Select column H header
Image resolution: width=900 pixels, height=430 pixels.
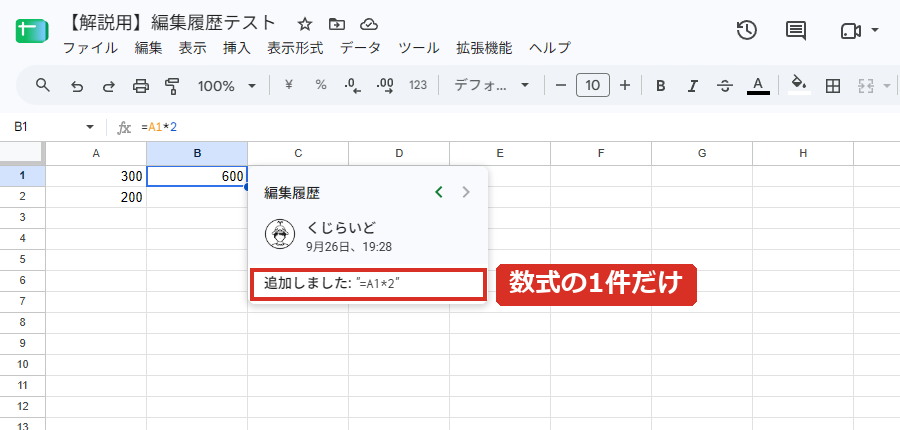[x=803, y=153]
